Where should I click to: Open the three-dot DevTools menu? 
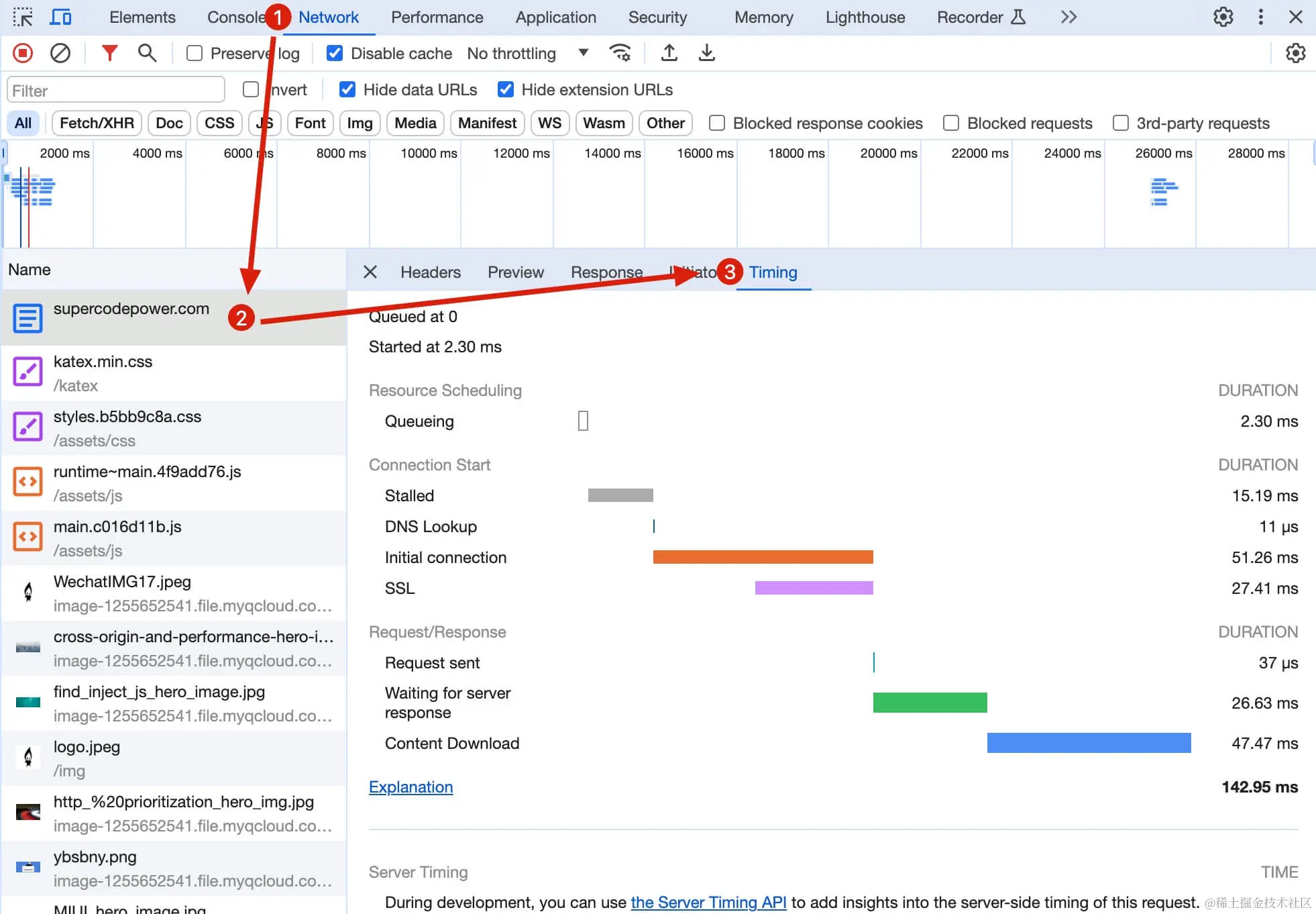tap(1260, 17)
